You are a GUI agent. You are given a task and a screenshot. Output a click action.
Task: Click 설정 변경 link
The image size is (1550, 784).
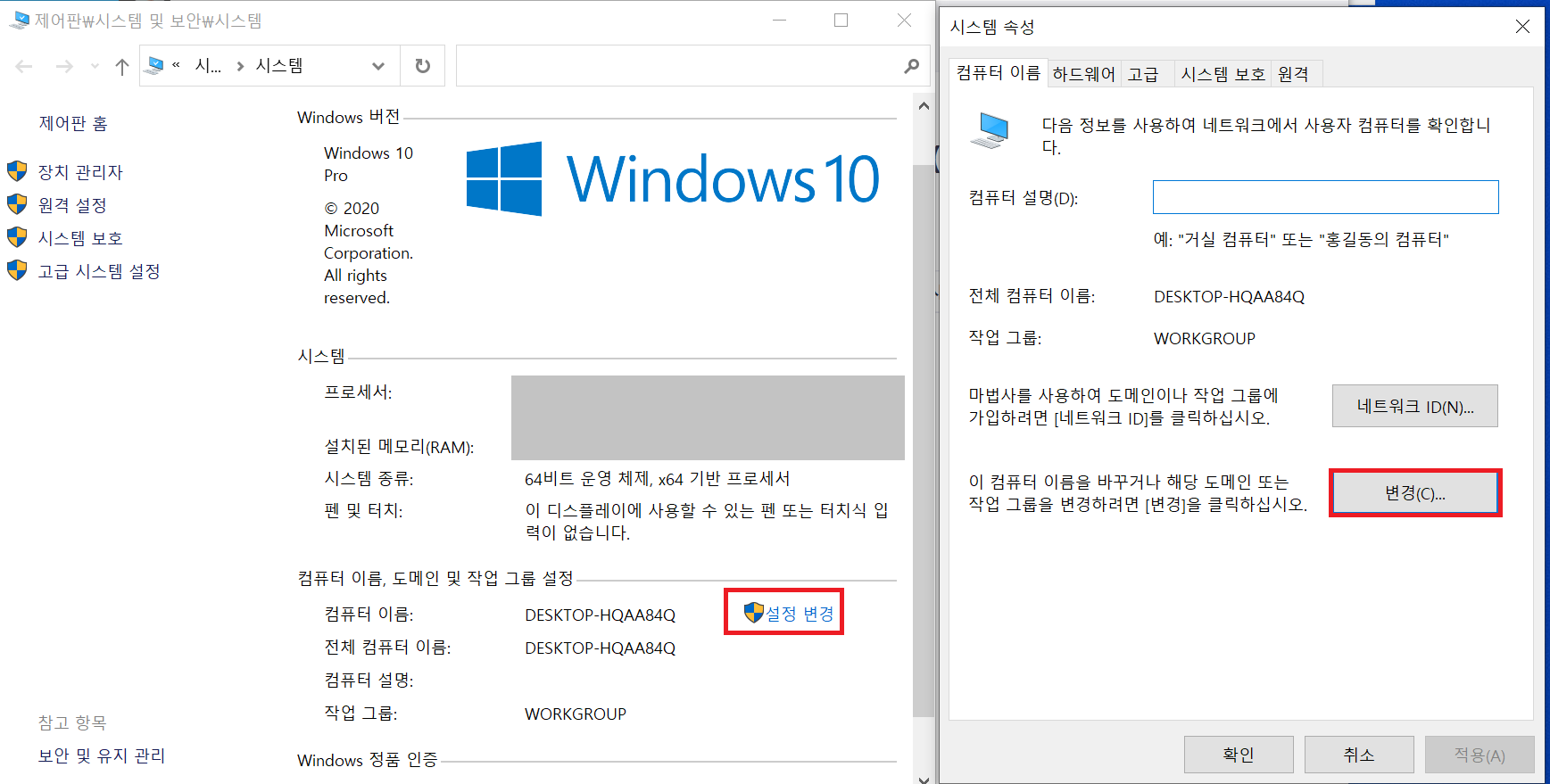[800, 614]
